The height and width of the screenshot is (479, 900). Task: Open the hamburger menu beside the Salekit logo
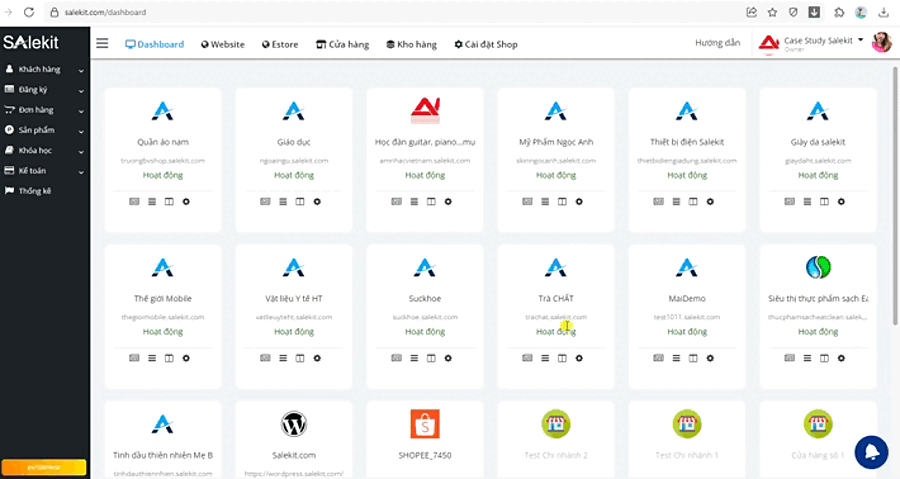point(102,44)
